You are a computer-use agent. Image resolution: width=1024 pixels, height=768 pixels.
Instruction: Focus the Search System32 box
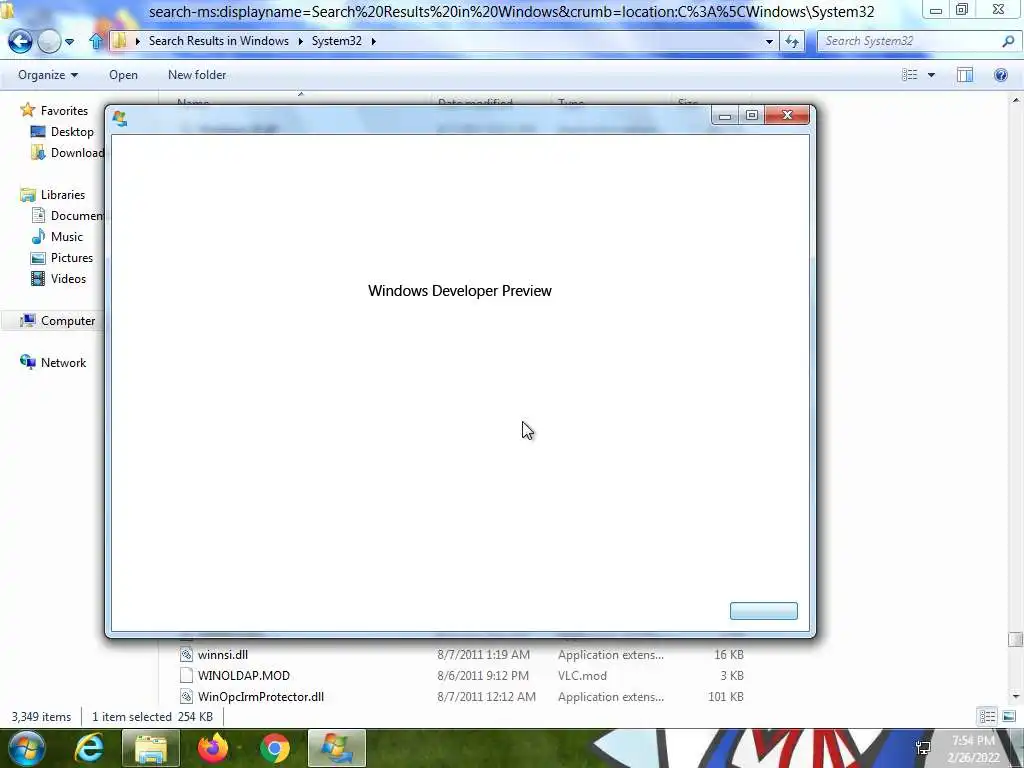point(910,41)
